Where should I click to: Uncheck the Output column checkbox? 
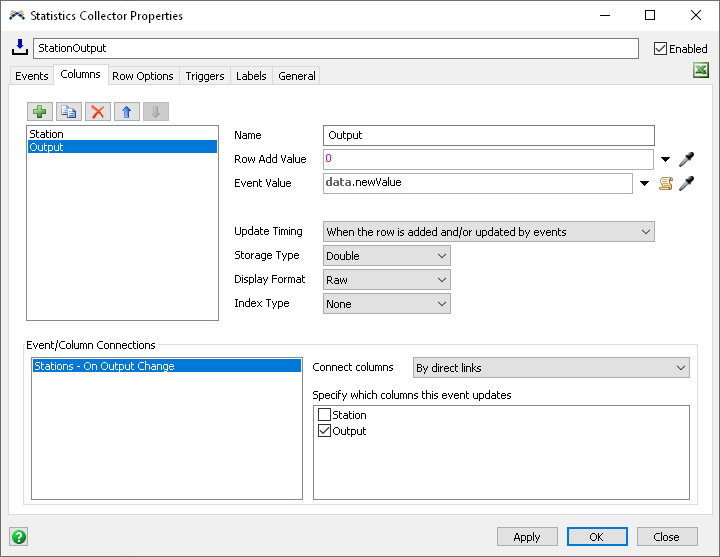[x=324, y=431]
